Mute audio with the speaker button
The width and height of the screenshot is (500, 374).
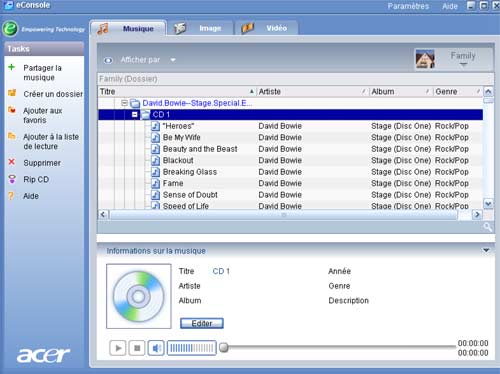click(x=156, y=348)
